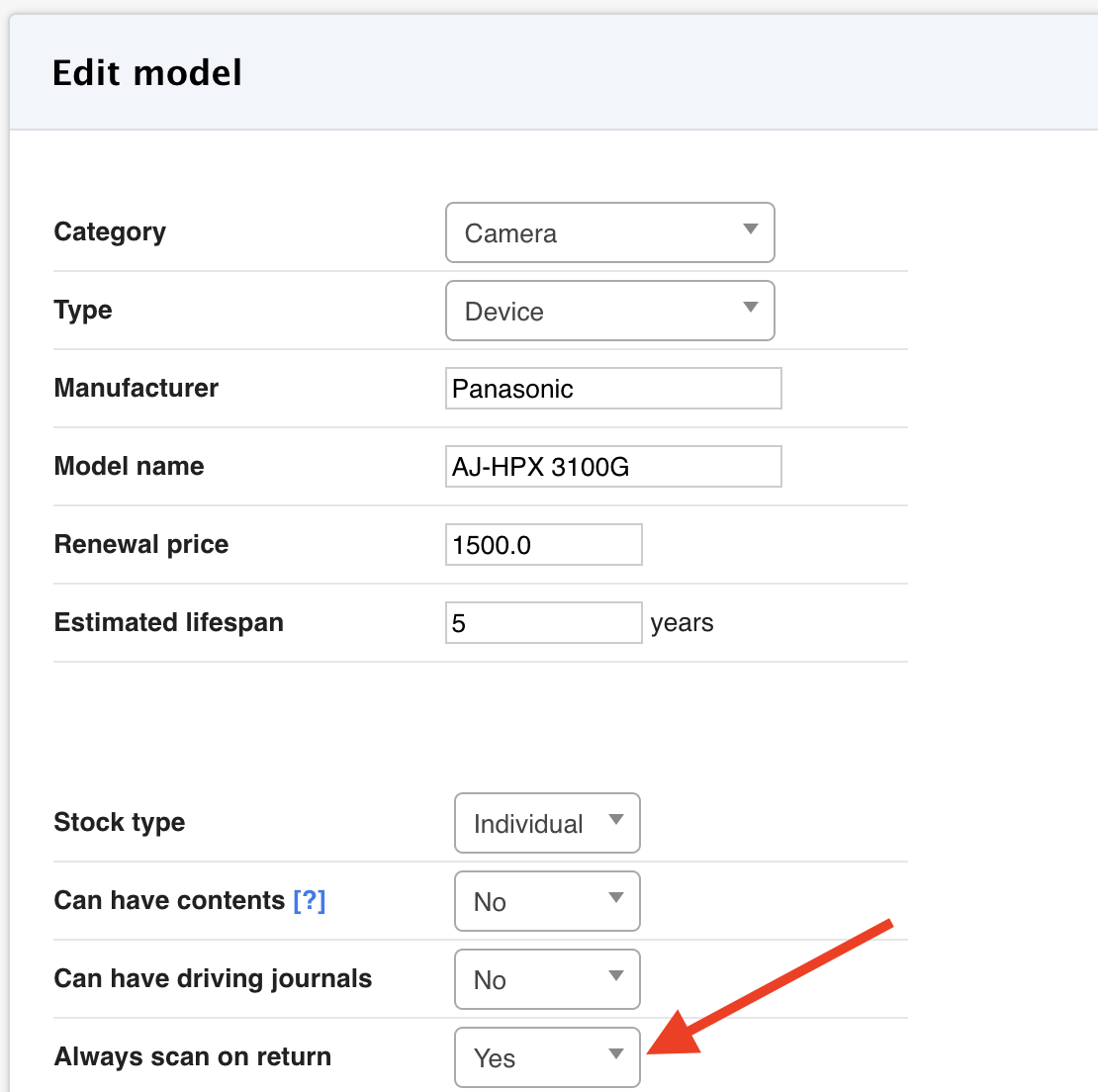This screenshot has height=1092, width=1098.
Task: Expand the Type dropdown set to Device
Action: (x=609, y=311)
